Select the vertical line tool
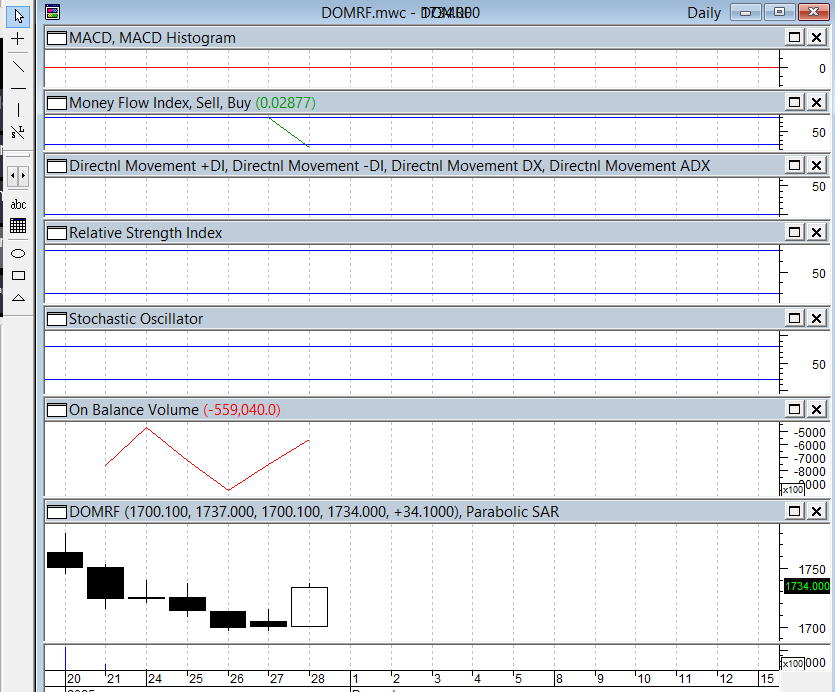 [18, 110]
